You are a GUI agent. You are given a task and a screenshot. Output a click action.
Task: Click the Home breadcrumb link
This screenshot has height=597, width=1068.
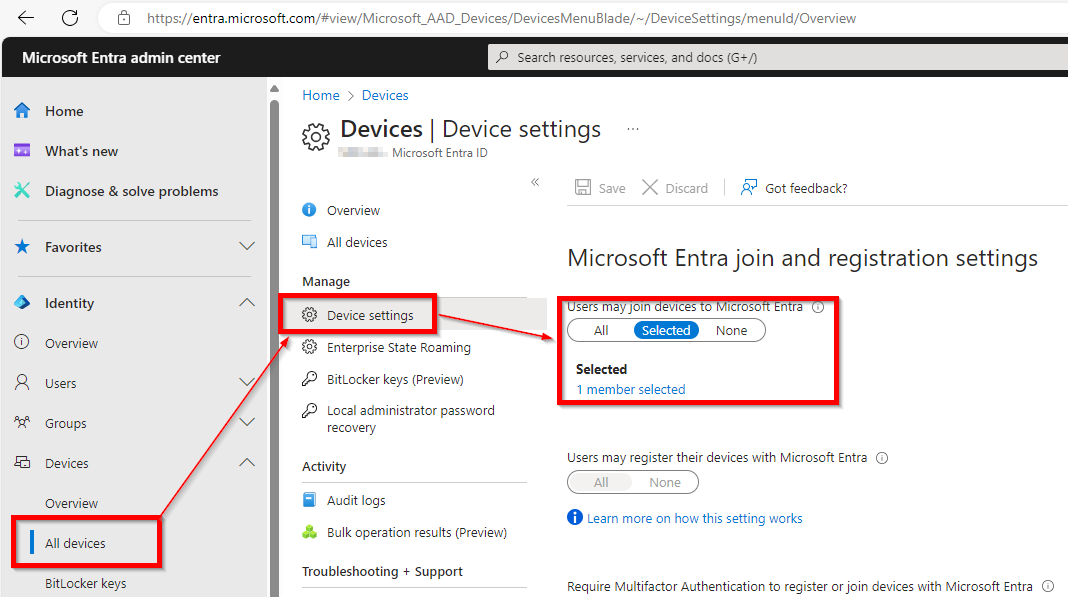tap(321, 95)
